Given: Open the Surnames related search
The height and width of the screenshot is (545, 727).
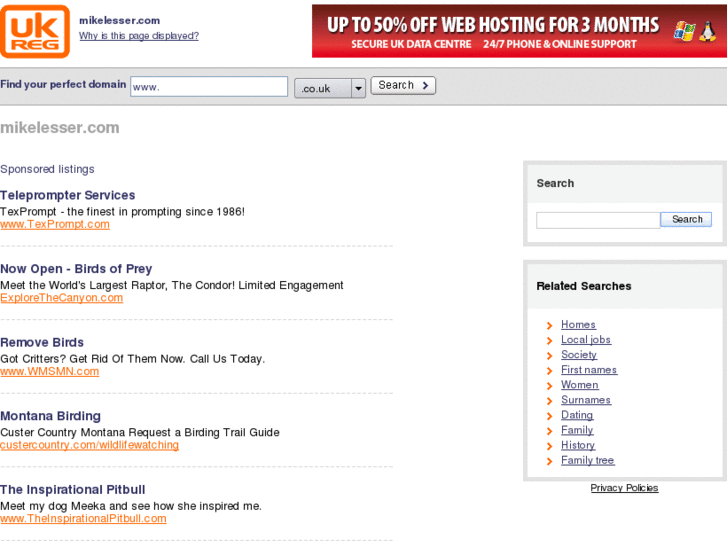Looking at the screenshot, I should pyautogui.click(x=586, y=400).
